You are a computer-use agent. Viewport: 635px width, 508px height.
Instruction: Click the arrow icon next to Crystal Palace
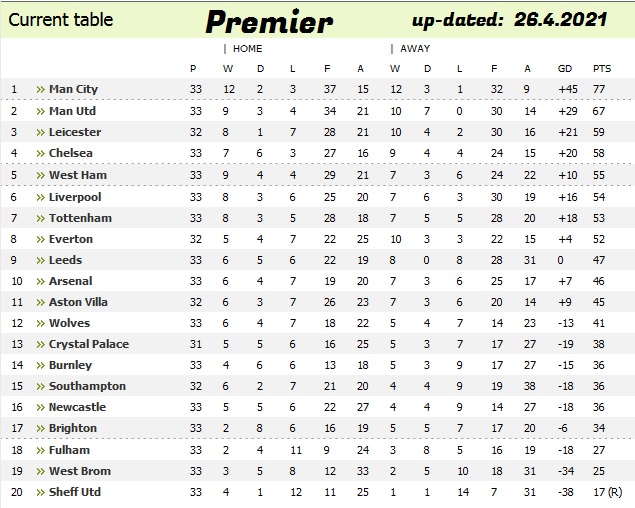(40, 345)
